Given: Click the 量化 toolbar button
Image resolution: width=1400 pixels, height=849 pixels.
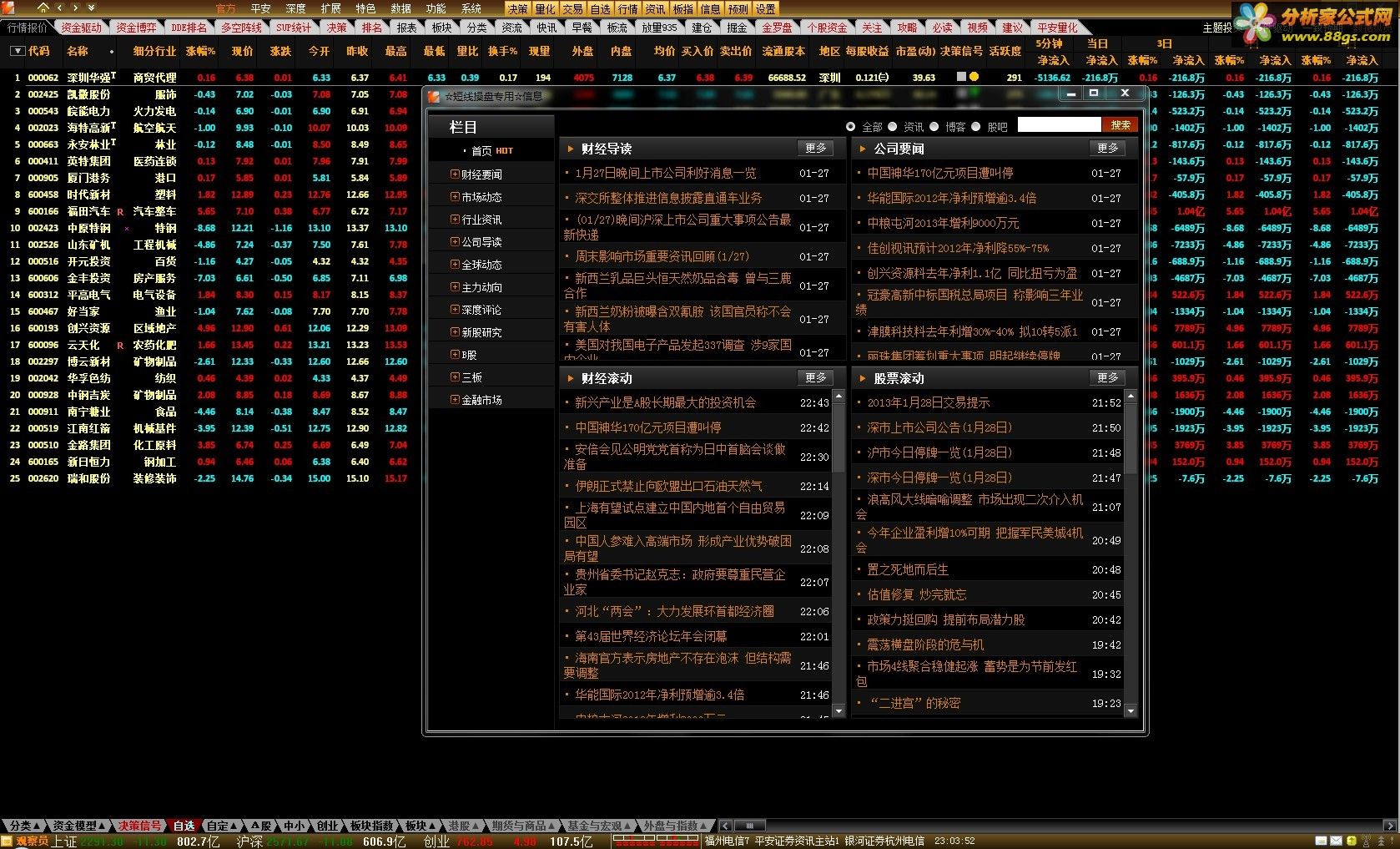Looking at the screenshot, I should 546,9.
